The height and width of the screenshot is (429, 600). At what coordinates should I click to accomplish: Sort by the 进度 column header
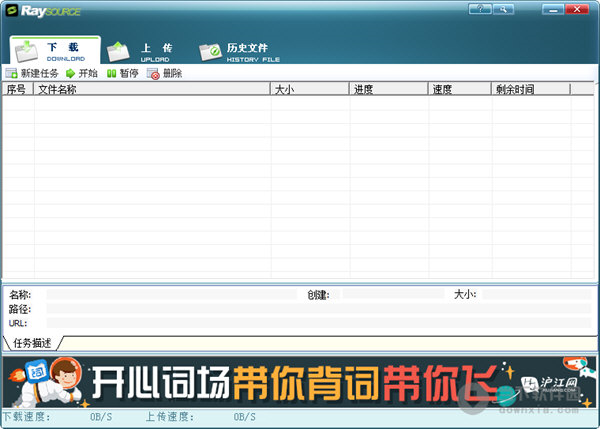coord(389,89)
